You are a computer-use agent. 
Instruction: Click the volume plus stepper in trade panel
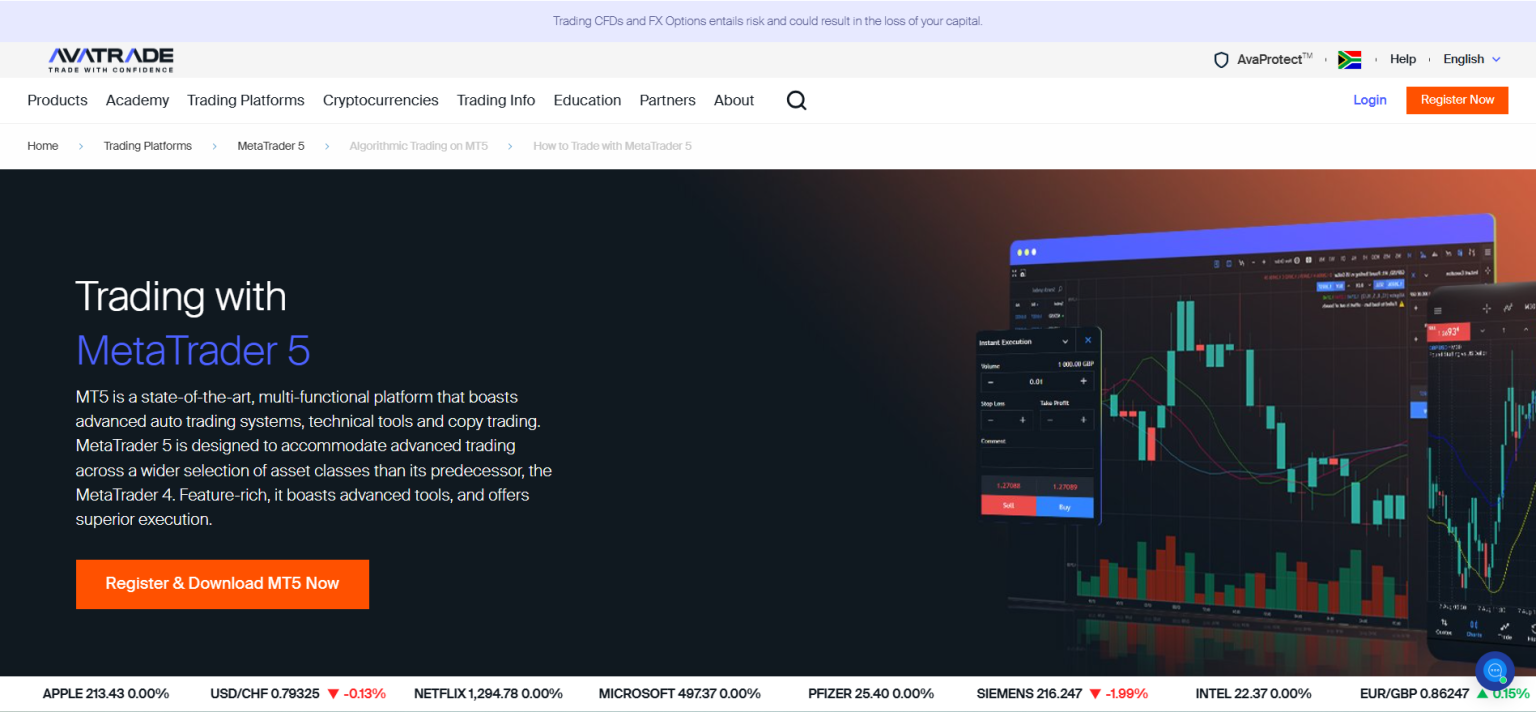click(x=1083, y=382)
